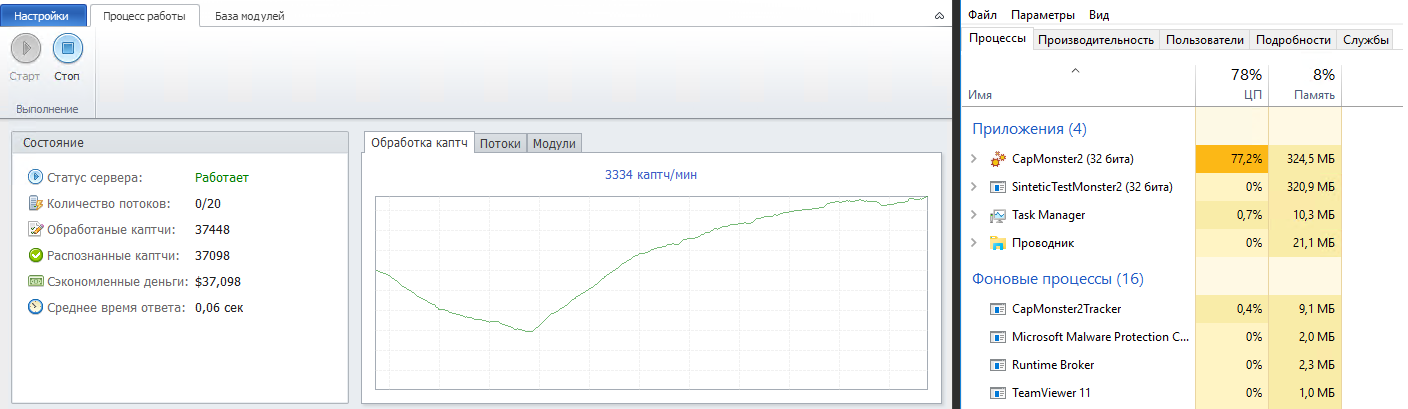Toggle sort order arrow above Имя column
The width and height of the screenshot is (1408, 409).
click(x=1076, y=70)
